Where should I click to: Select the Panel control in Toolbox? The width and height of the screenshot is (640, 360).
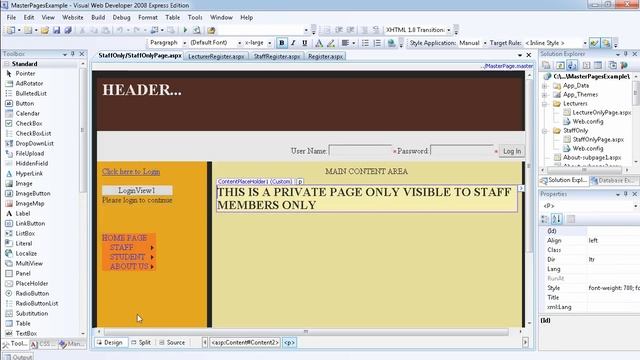[23, 273]
